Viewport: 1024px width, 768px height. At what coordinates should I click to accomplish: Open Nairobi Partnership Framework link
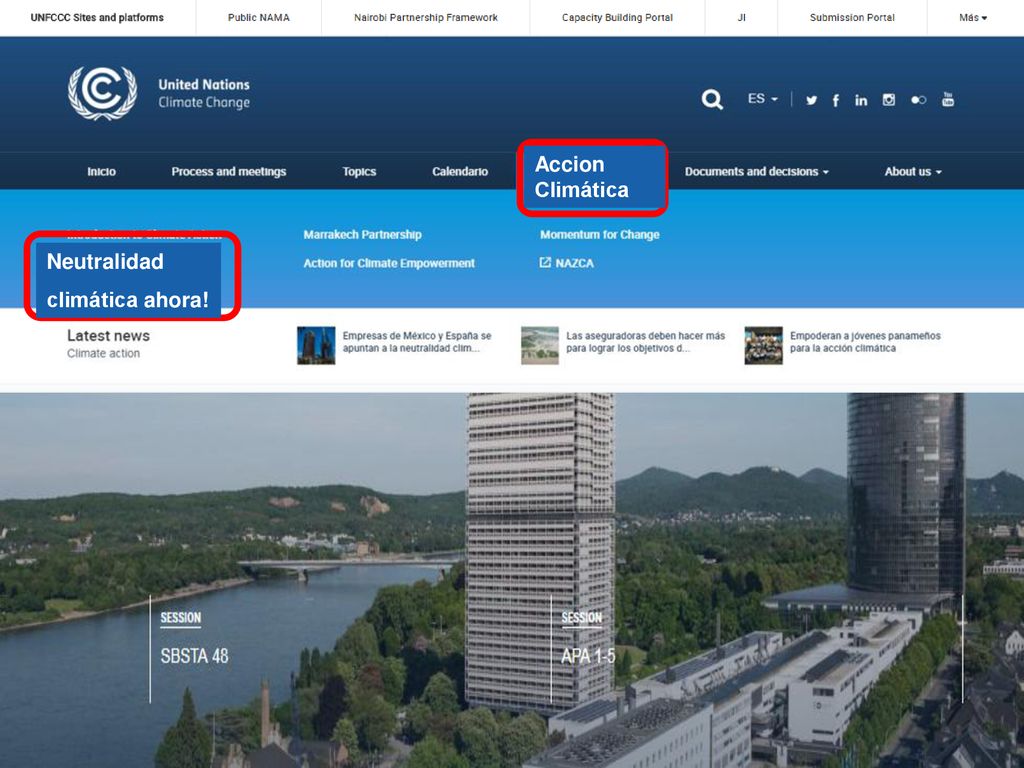point(426,18)
